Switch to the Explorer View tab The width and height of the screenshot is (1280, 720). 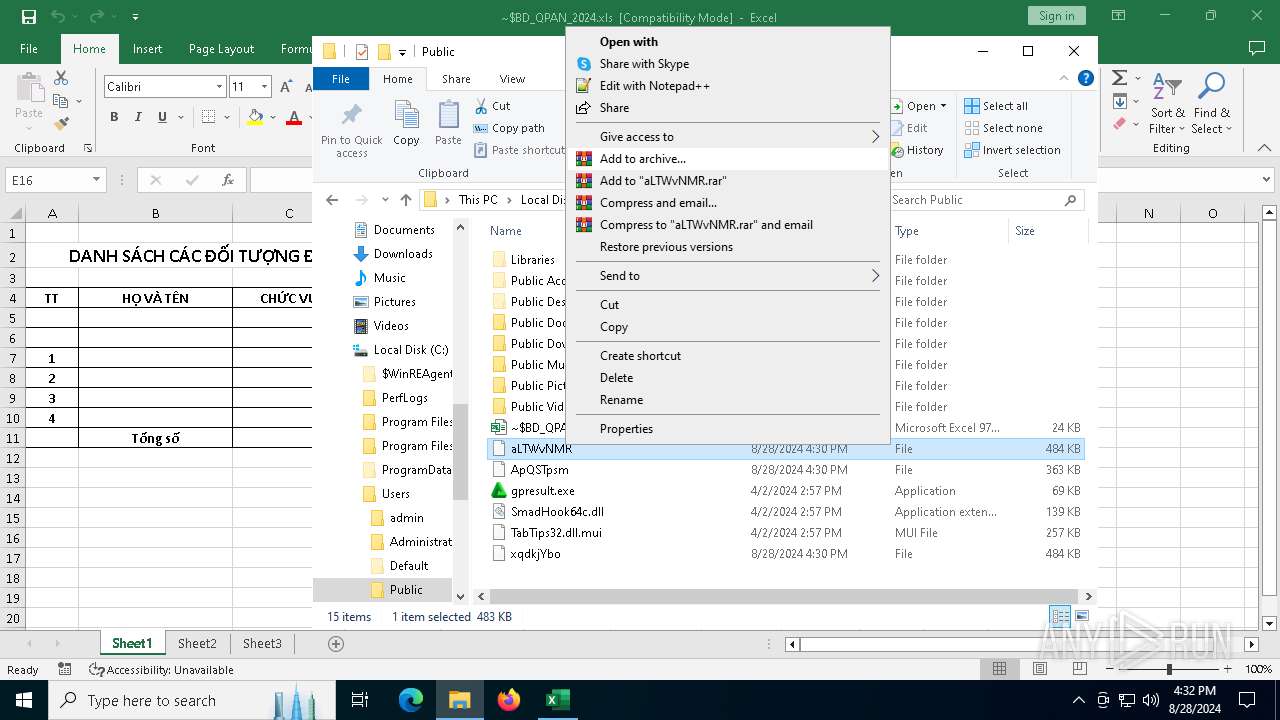pos(512,79)
